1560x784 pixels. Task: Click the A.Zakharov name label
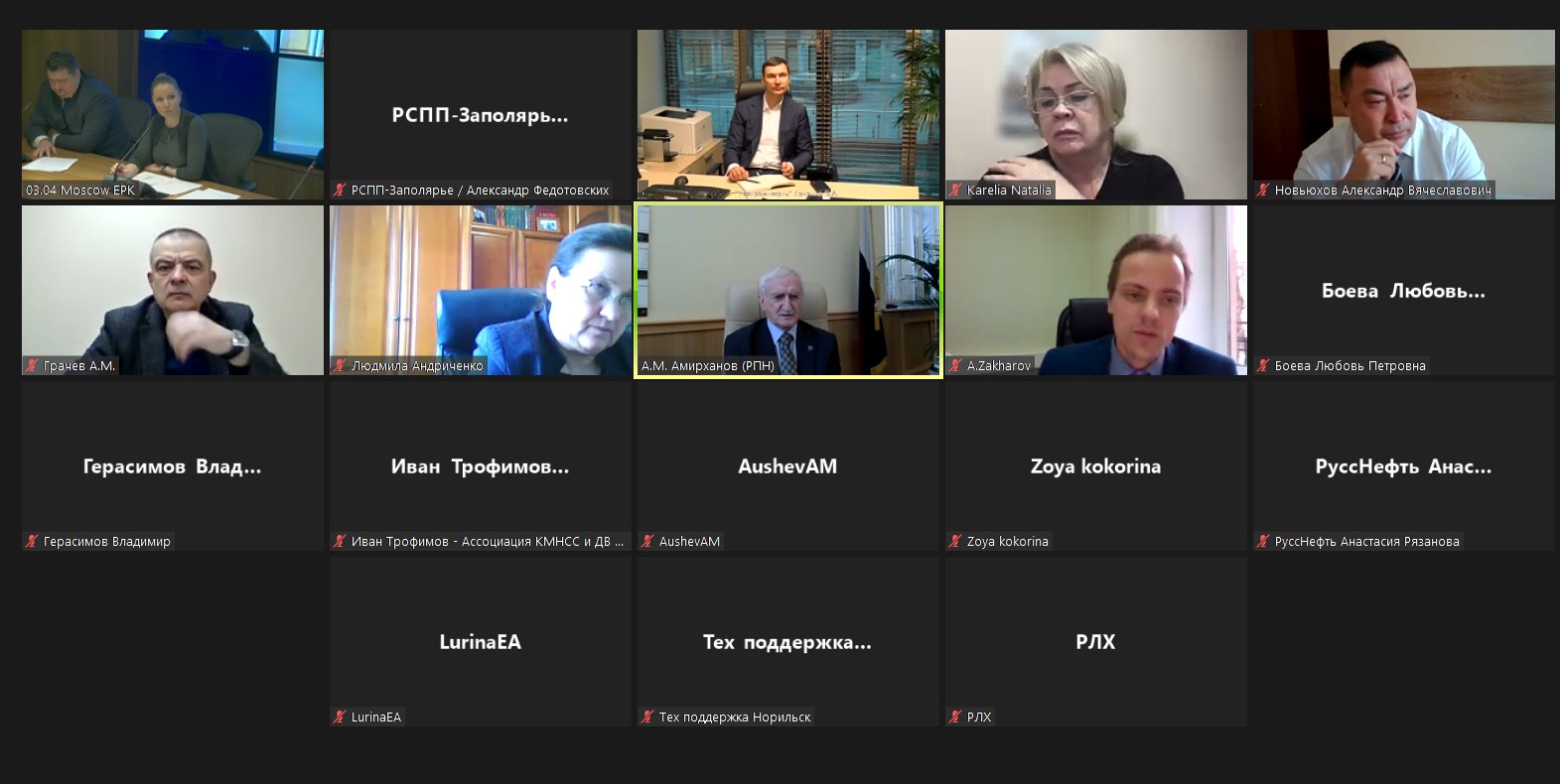click(999, 366)
